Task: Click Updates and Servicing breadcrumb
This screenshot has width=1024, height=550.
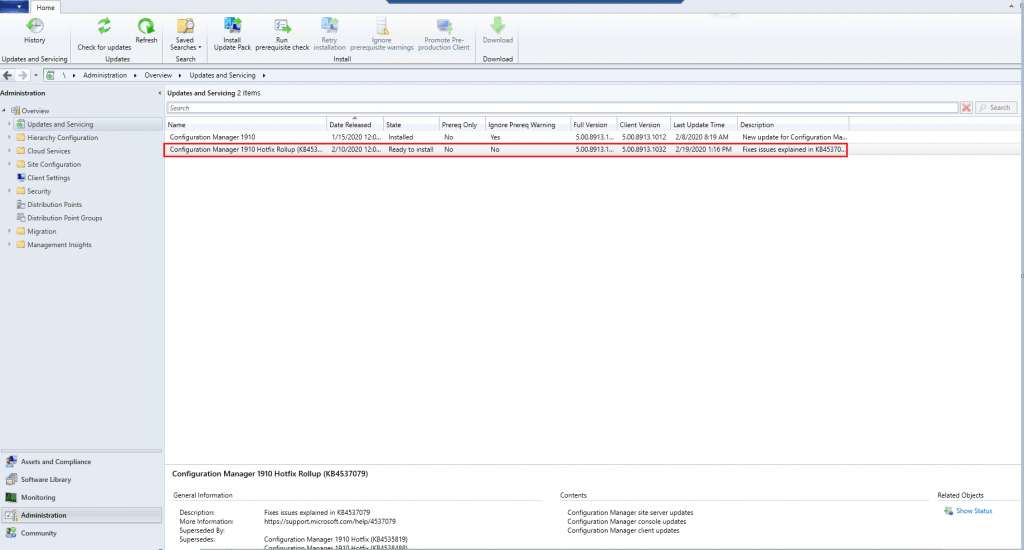Action: pos(222,75)
